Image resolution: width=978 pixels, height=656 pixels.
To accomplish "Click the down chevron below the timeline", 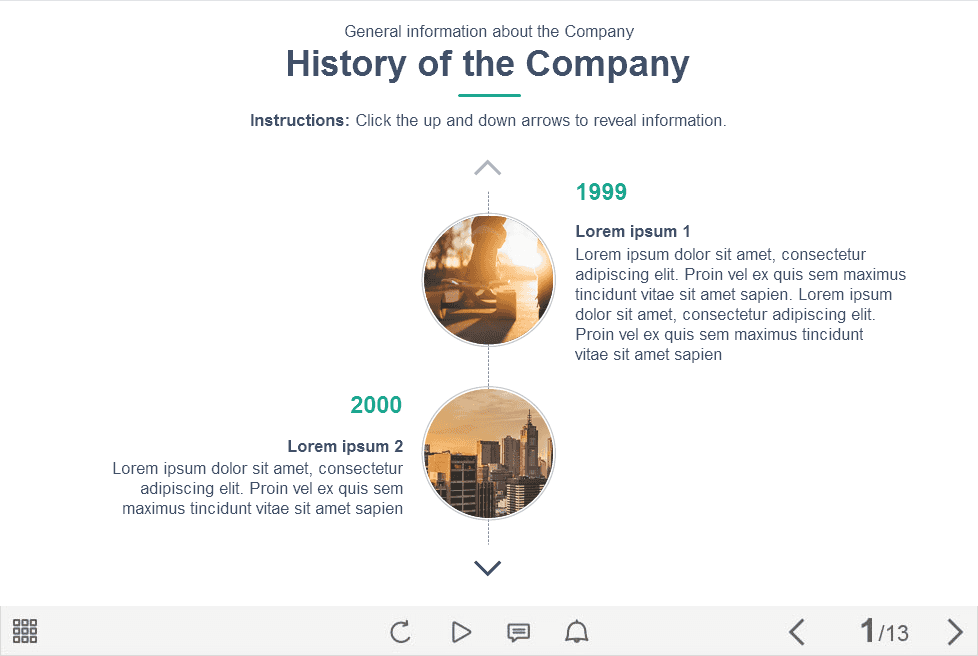I will tap(487, 568).
